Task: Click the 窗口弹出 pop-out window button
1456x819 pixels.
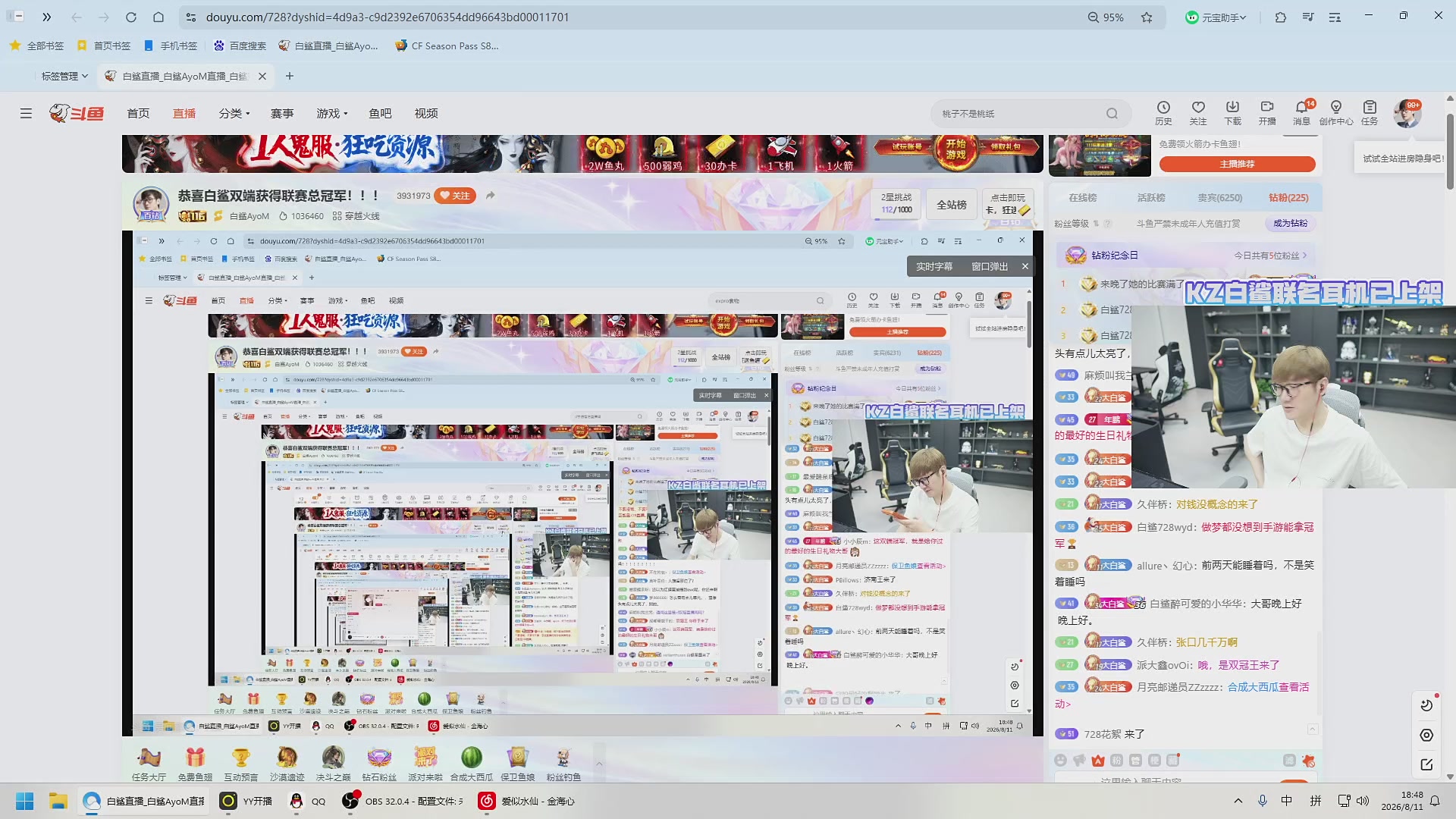Action: (x=990, y=266)
